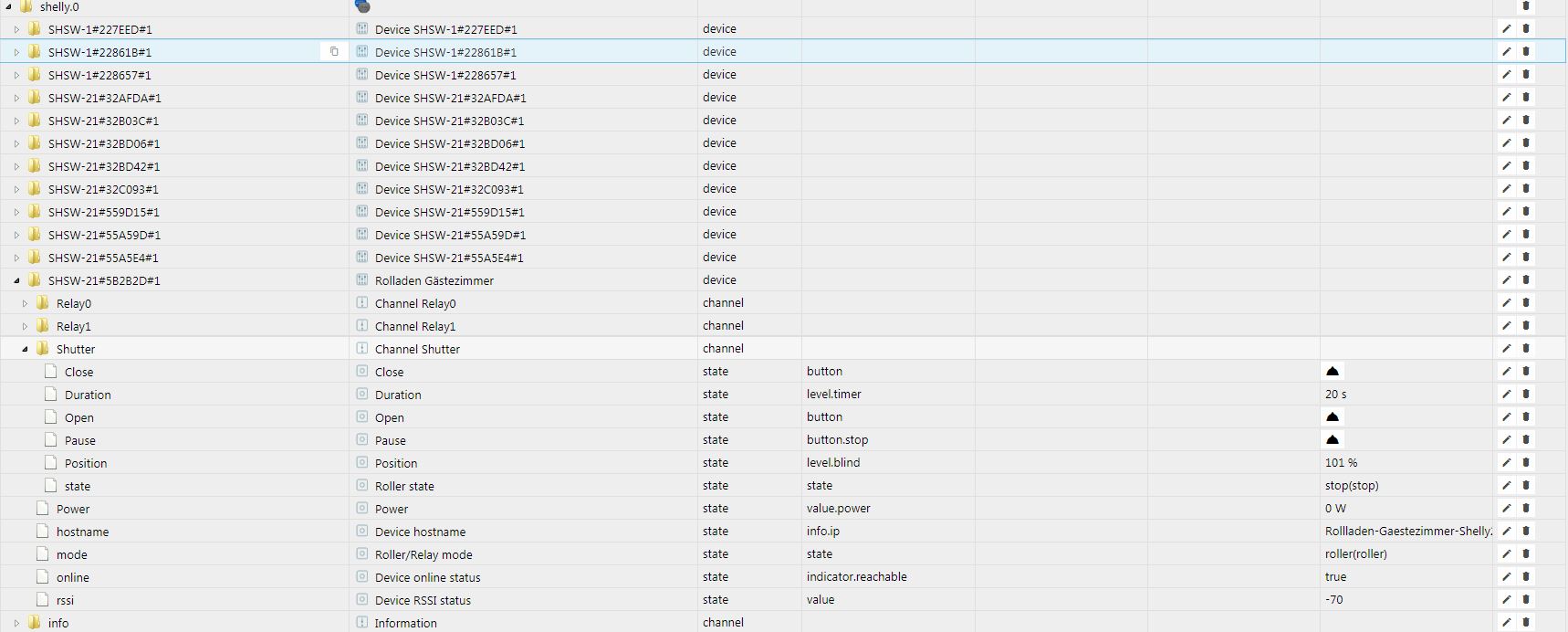Click the info.ip role cell
The width and height of the screenshot is (1568, 632).
tap(822, 532)
